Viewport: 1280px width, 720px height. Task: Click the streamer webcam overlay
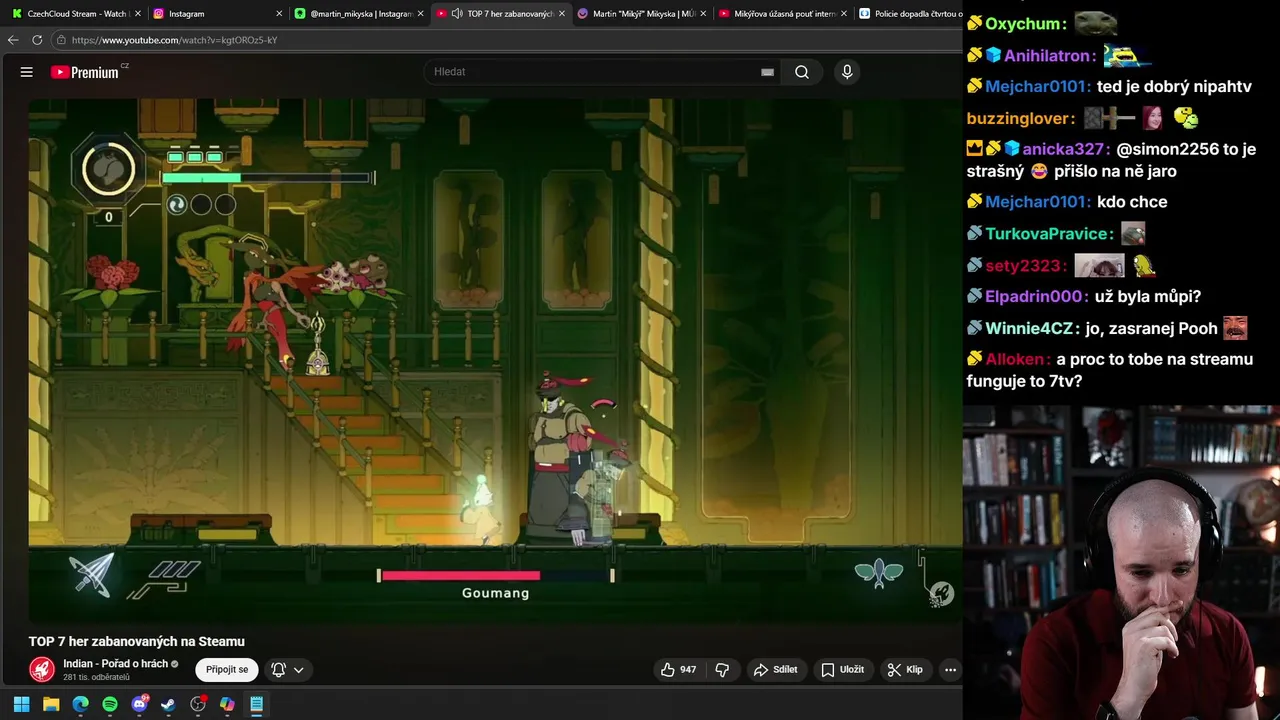(1121, 563)
